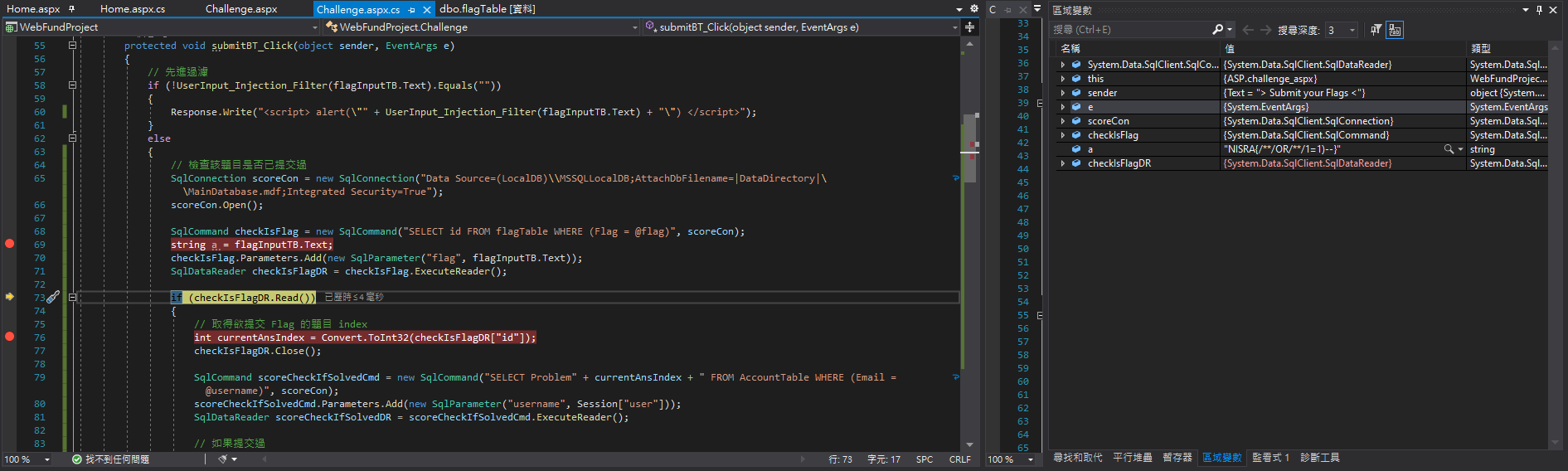Switch to the Home.aspx tab
This screenshot has width=1568, height=471.
tap(33, 9)
